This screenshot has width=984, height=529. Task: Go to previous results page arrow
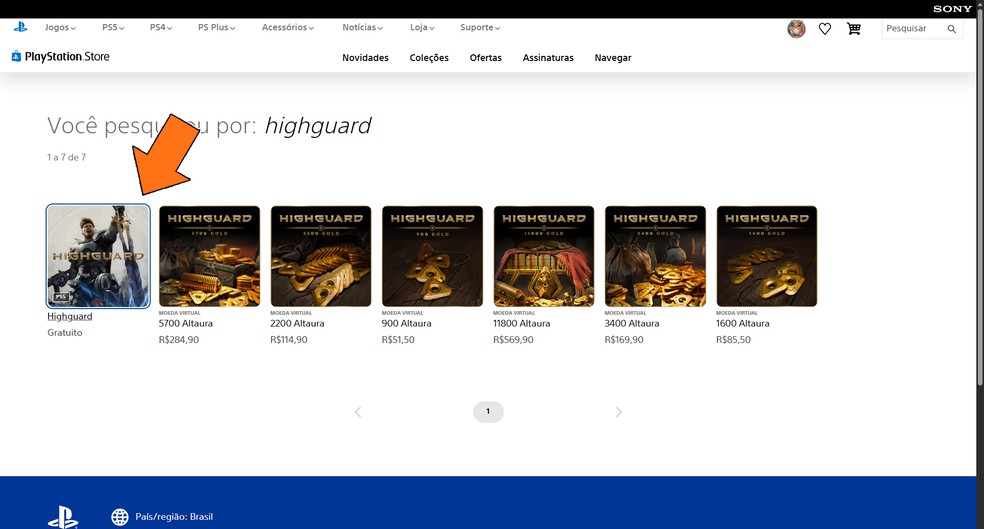point(358,412)
